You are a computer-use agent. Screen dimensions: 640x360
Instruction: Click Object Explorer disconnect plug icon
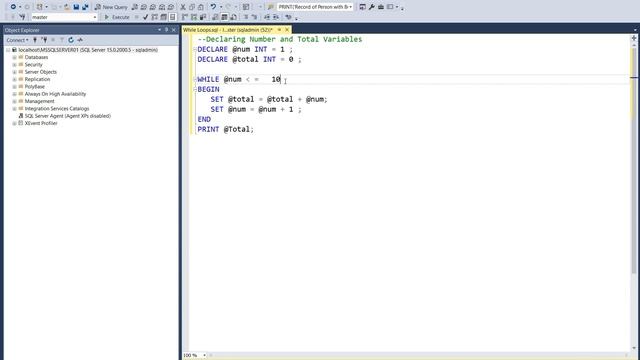[44, 40]
